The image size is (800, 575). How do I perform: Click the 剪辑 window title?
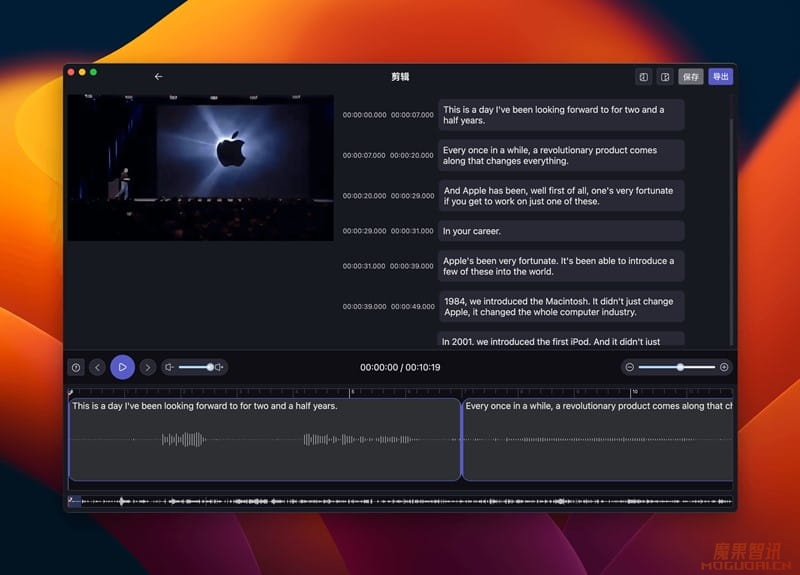(400, 77)
